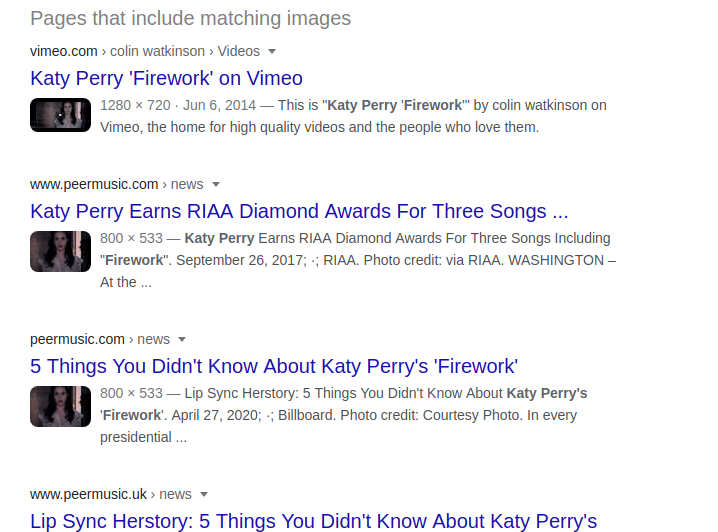Click the www.peermusic.uk › news breadcrumb
The width and height of the screenshot is (718, 532).
tap(111, 494)
